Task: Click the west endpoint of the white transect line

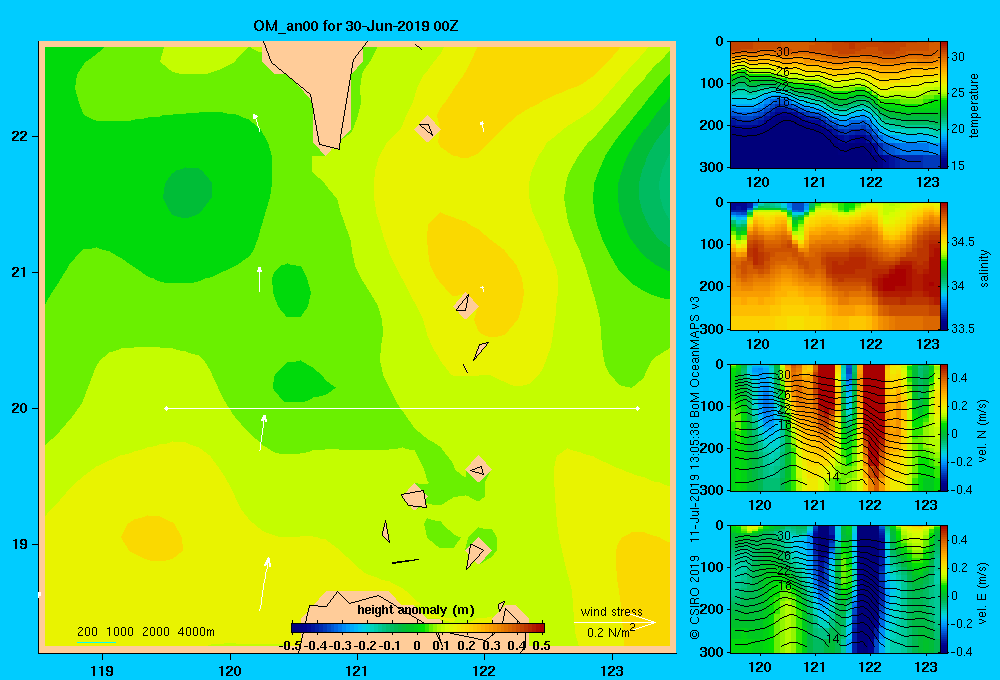Action: pos(166,408)
